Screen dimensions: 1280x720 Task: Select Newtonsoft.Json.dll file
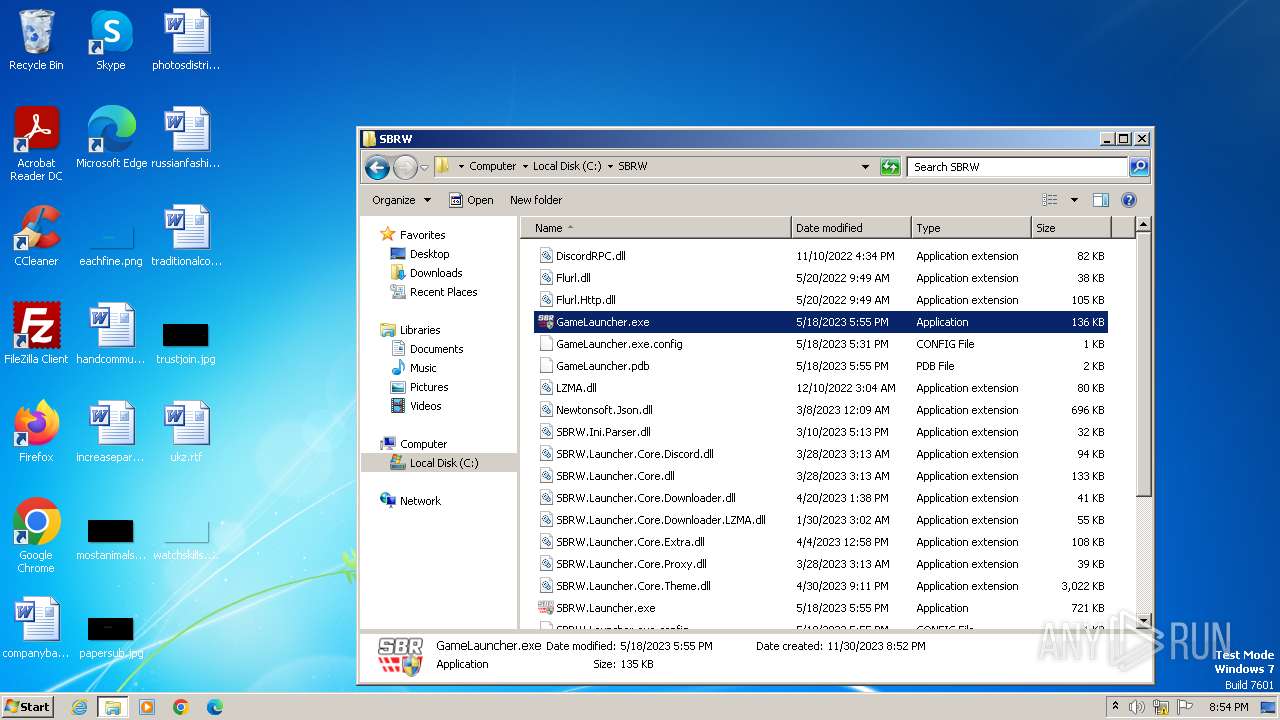click(821, 410)
